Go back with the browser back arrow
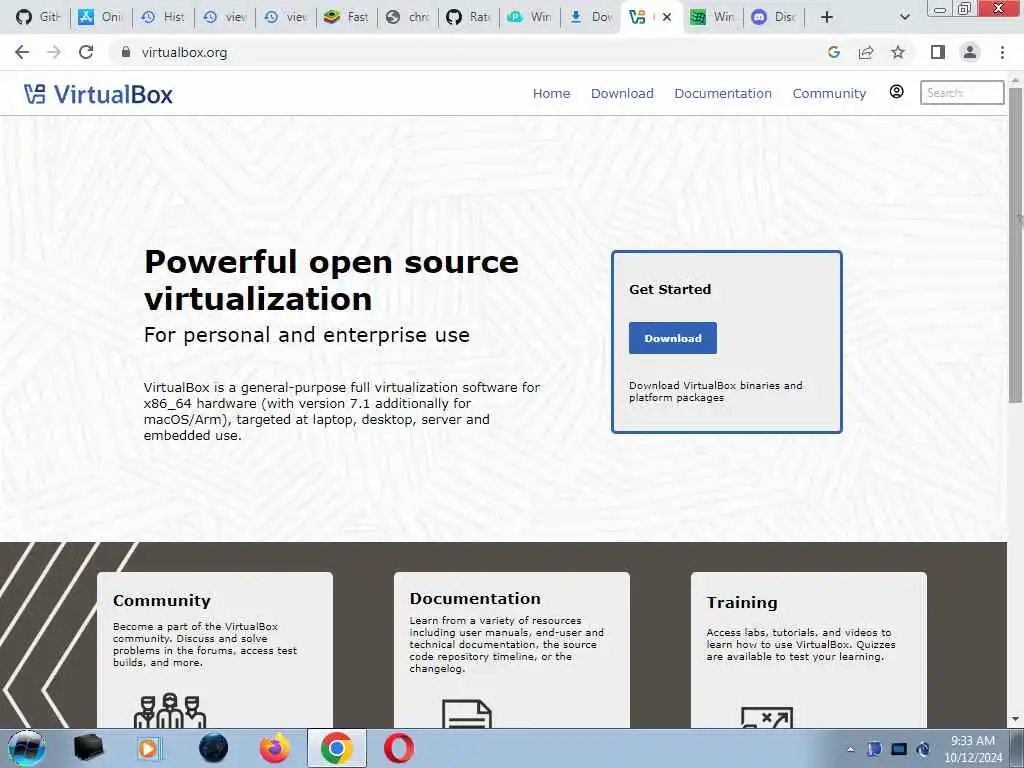The height and width of the screenshot is (768, 1024). click(x=22, y=52)
